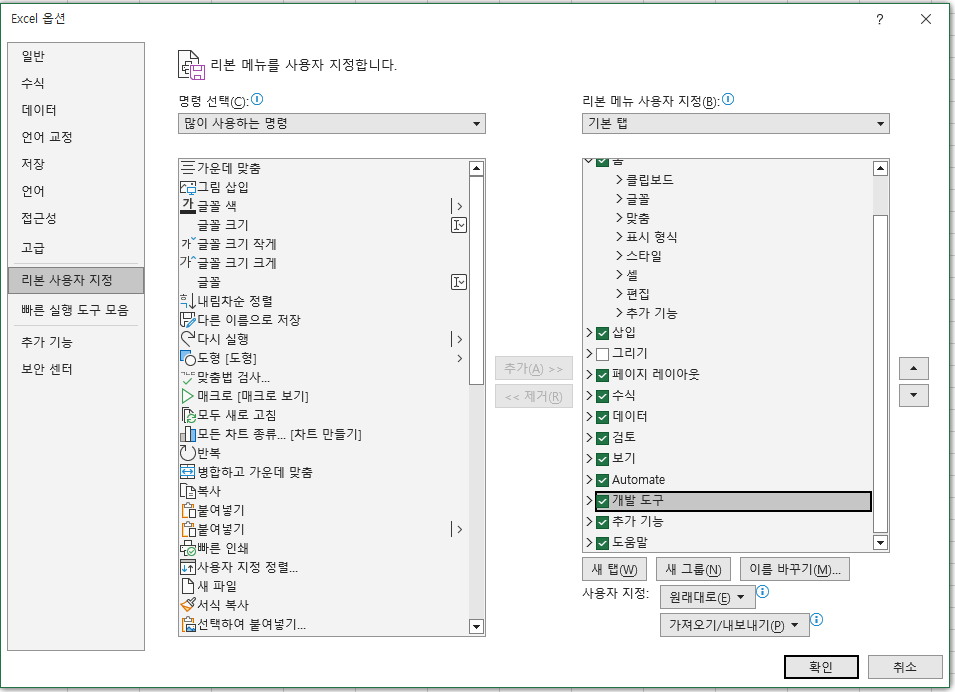
Task: Open the 원래대로 dropdown button
Action: click(x=708, y=598)
